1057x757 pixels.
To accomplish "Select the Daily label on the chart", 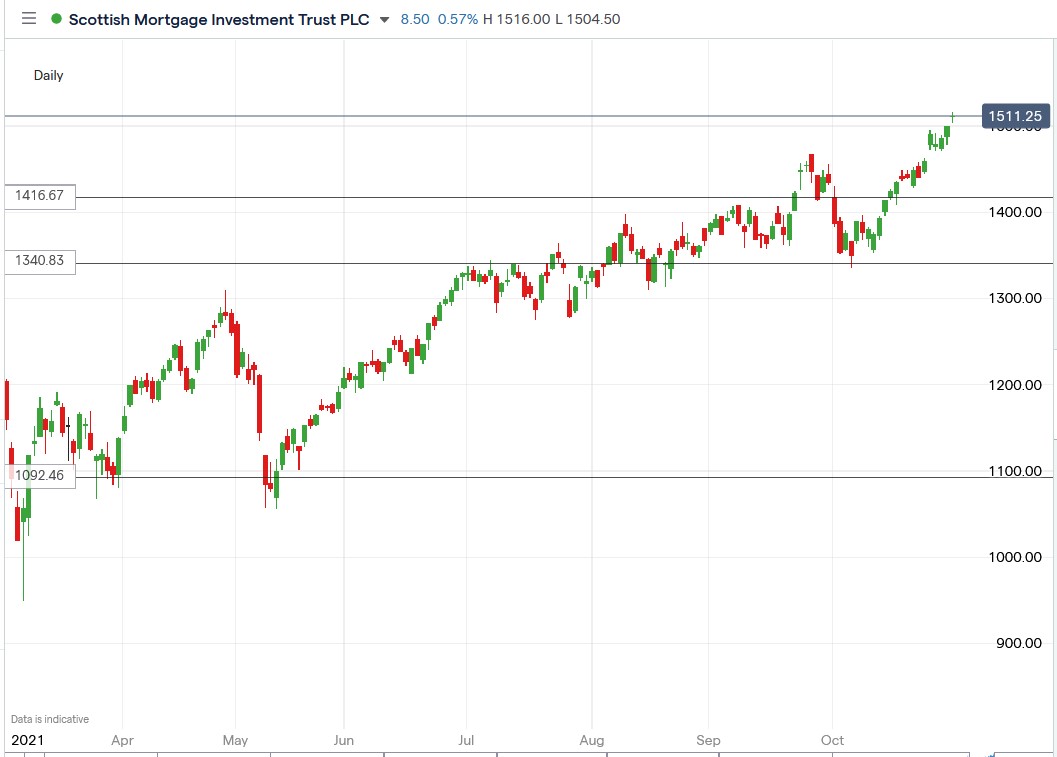I will click(x=48, y=75).
